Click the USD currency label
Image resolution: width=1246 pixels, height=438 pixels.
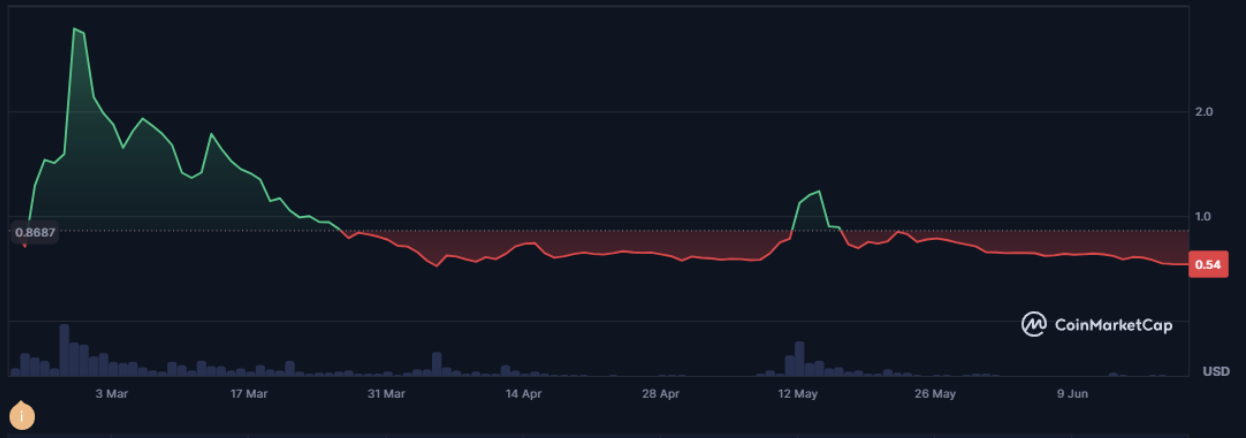[1216, 372]
